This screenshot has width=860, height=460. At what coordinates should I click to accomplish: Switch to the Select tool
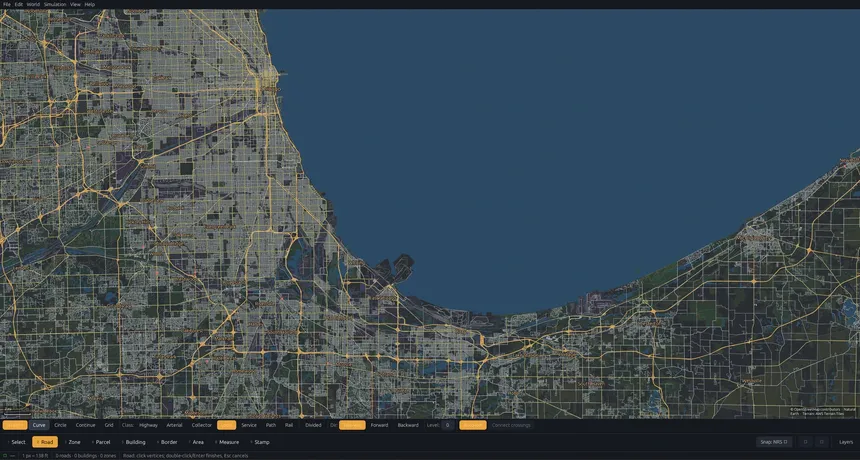point(16,442)
